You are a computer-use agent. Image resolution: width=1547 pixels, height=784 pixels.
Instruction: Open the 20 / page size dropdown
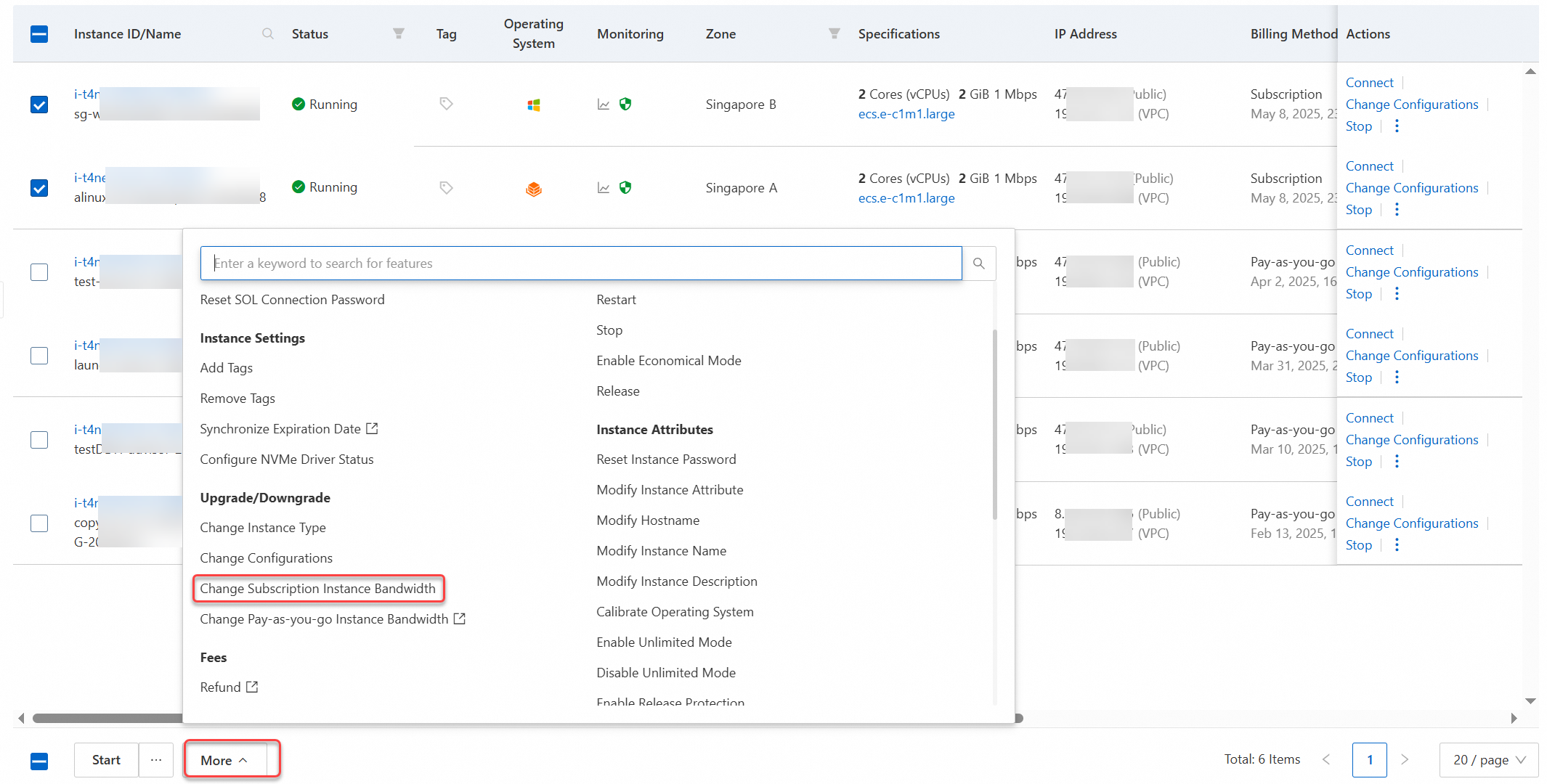[1488, 760]
